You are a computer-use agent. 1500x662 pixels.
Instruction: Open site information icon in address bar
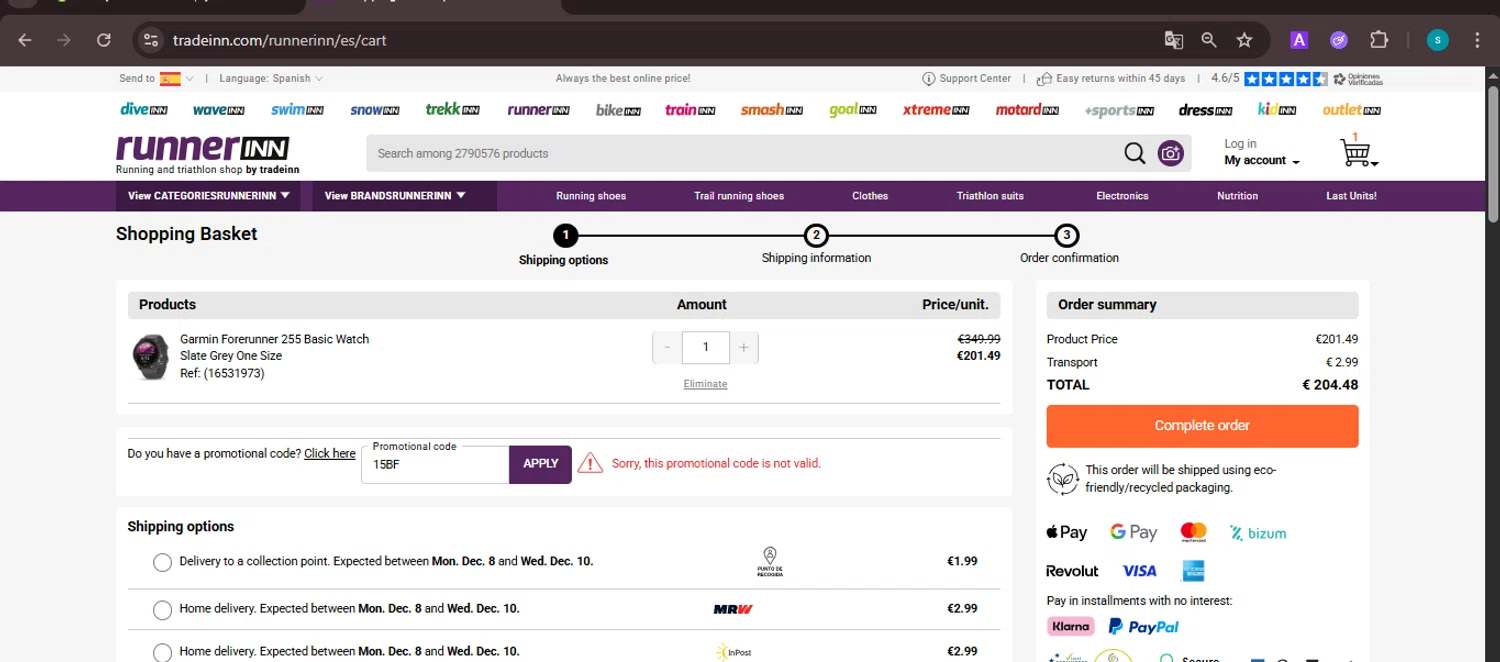point(151,40)
